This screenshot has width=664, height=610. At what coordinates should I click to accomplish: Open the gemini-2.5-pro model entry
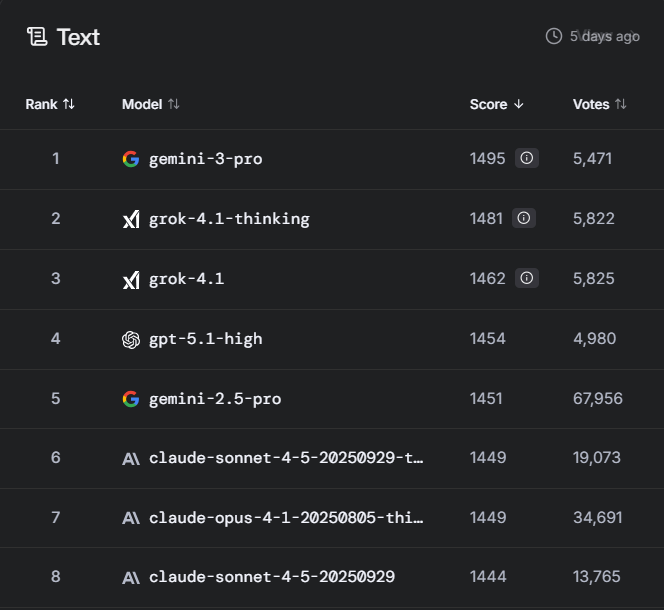215,399
